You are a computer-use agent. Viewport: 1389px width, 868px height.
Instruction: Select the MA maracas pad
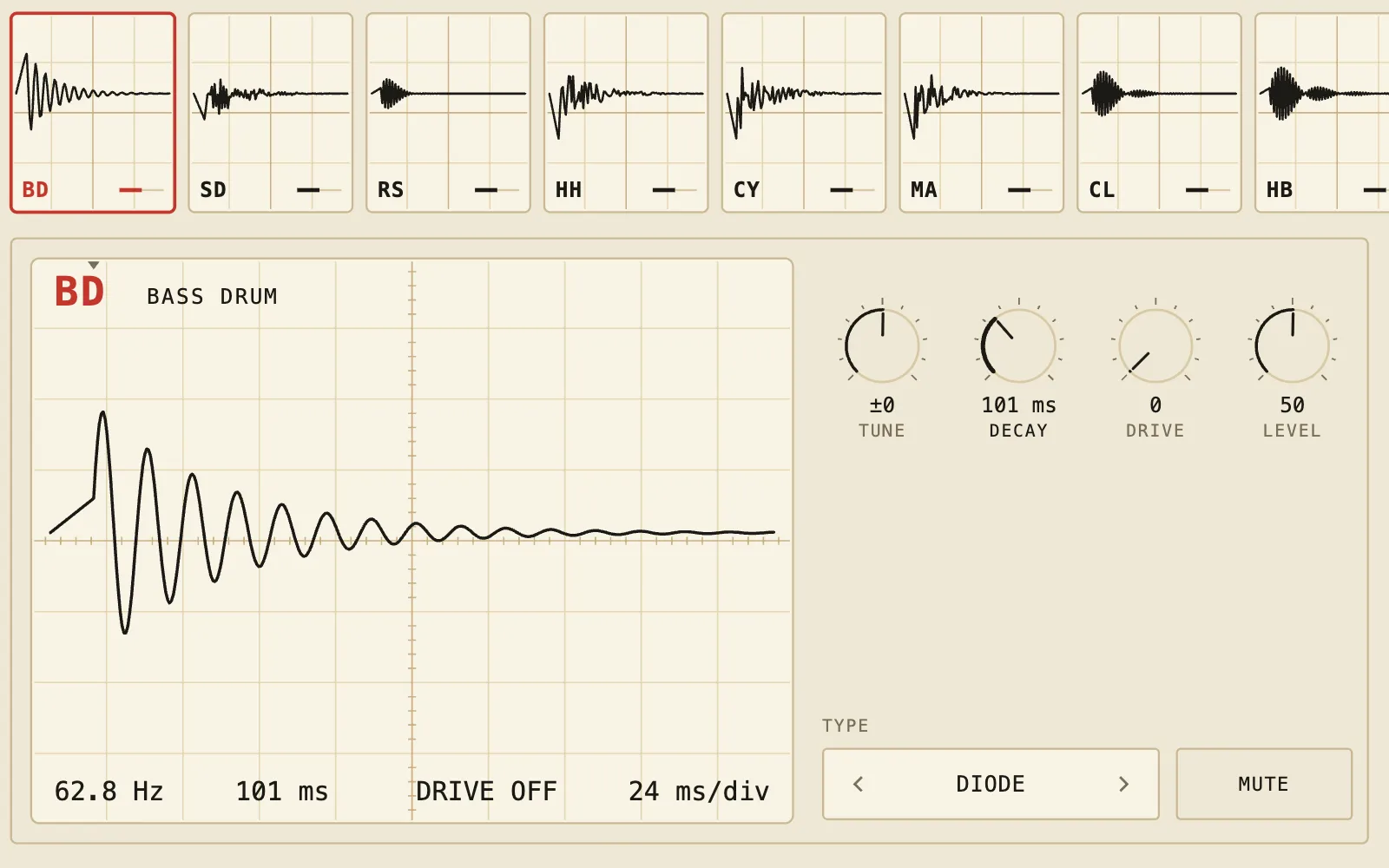(x=981, y=113)
